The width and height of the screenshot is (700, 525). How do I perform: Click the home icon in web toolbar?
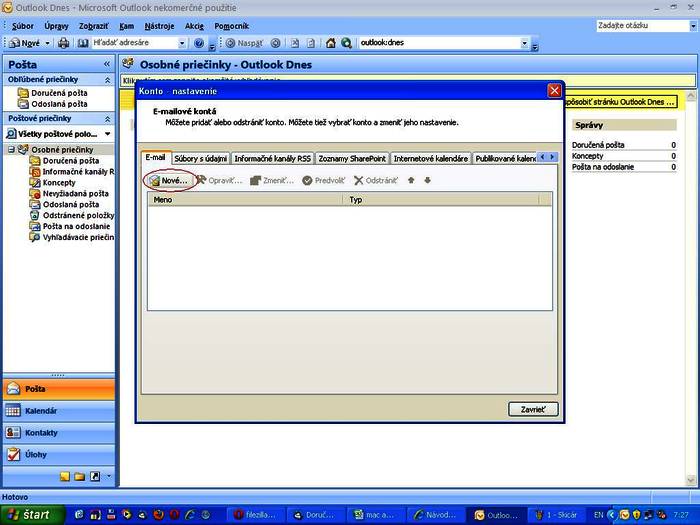pyautogui.click(x=330, y=43)
